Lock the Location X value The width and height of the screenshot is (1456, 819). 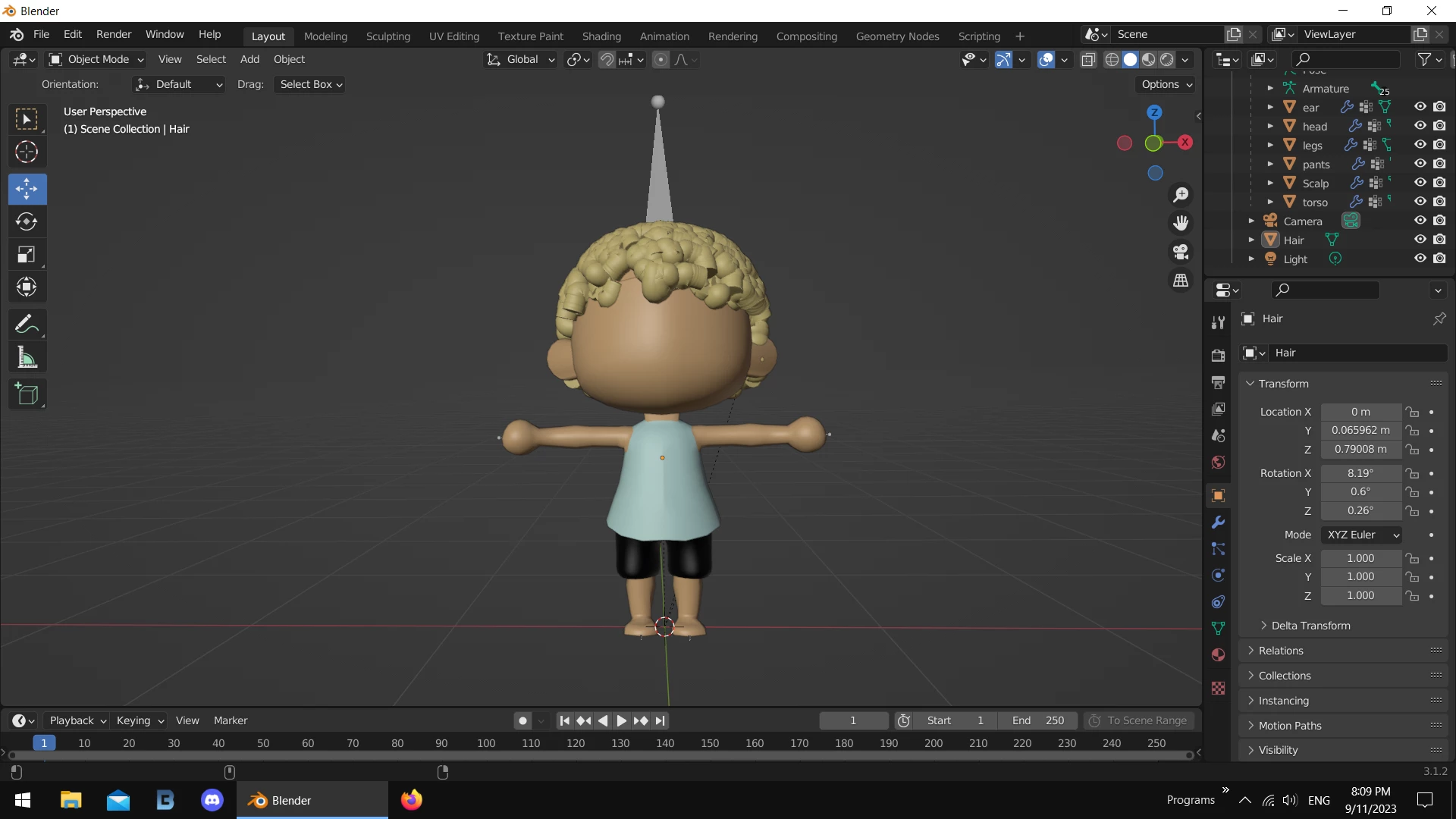click(x=1412, y=412)
